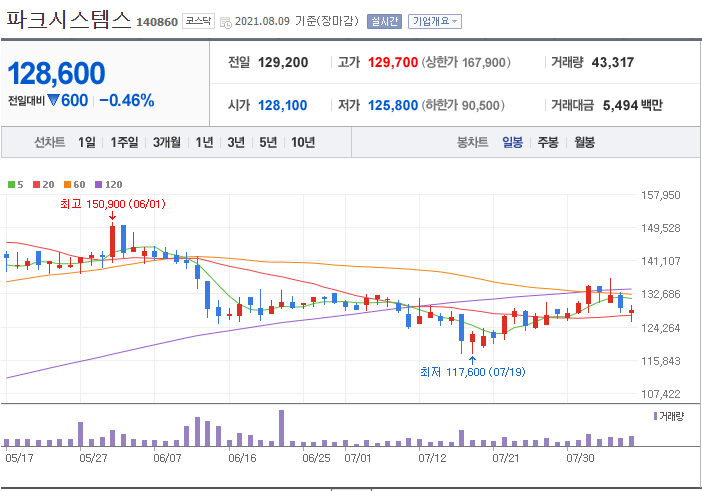Click the 2021.08.09 date text
The image size is (702, 491).
[262, 21]
